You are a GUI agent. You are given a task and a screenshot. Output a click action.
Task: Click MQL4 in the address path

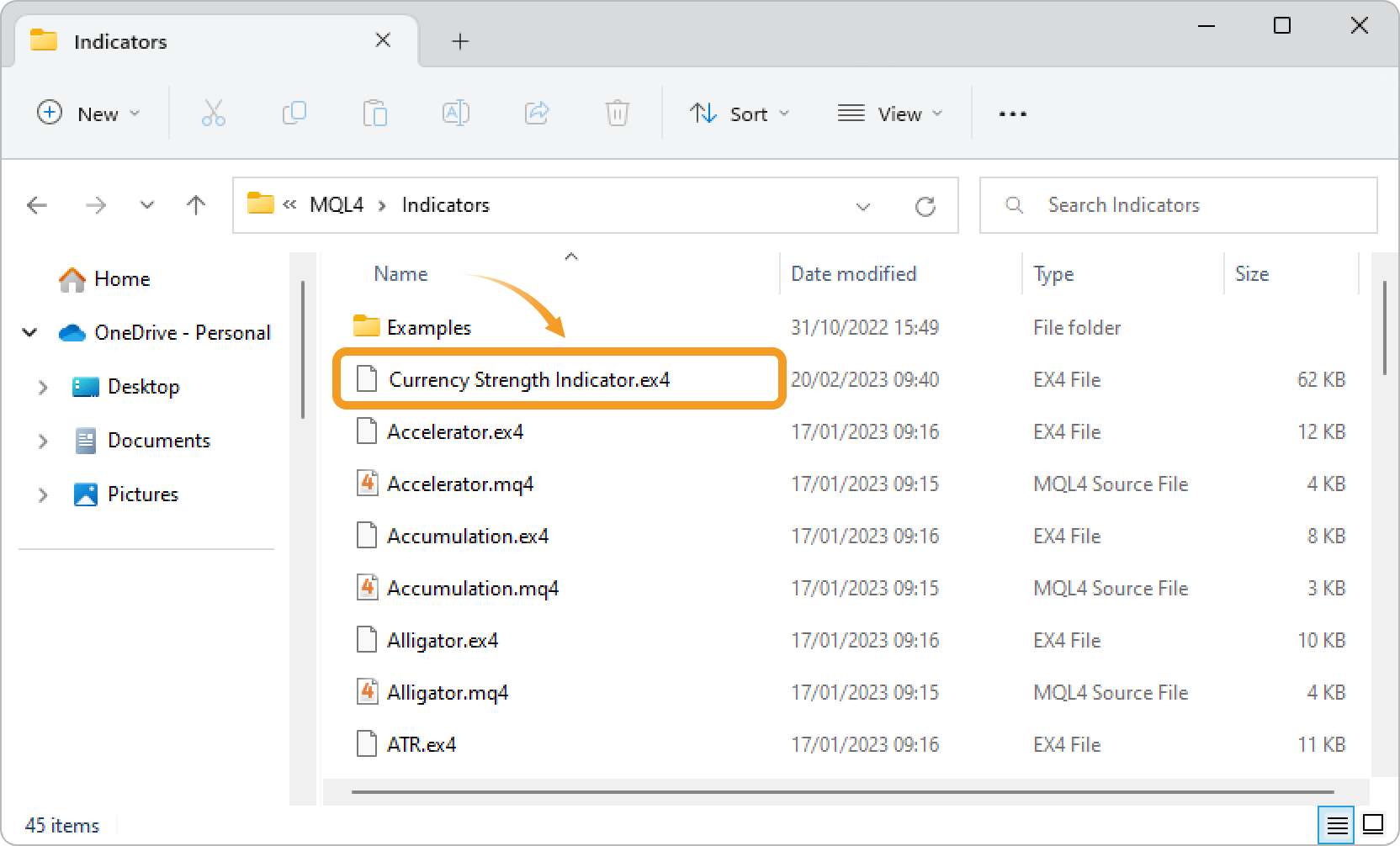tap(337, 205)
